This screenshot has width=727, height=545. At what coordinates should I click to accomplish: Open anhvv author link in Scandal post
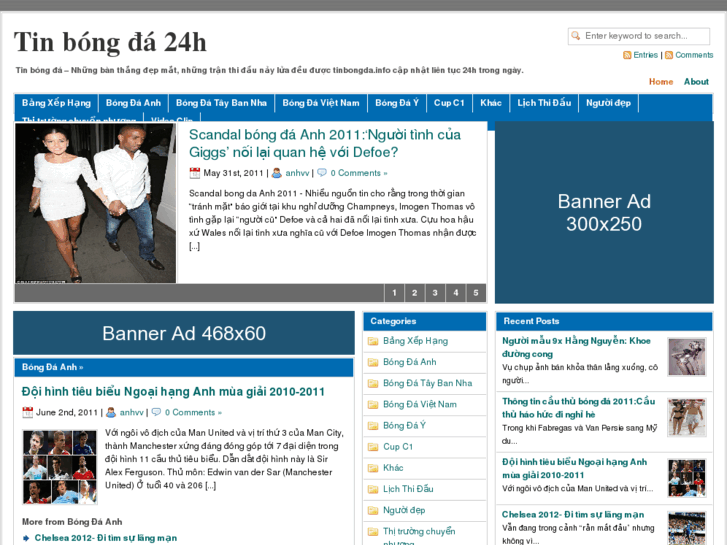297,173
